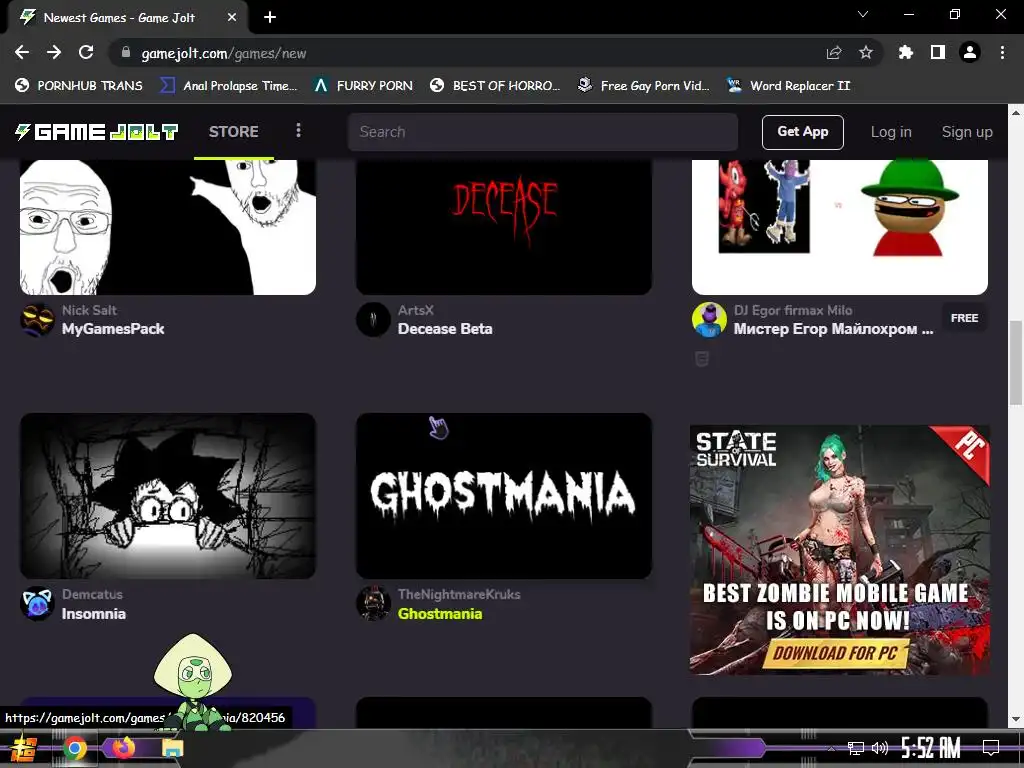Click the ArtsX author name
The width and height of the screenshot is (1024, 768).
(x=415, y=310)
